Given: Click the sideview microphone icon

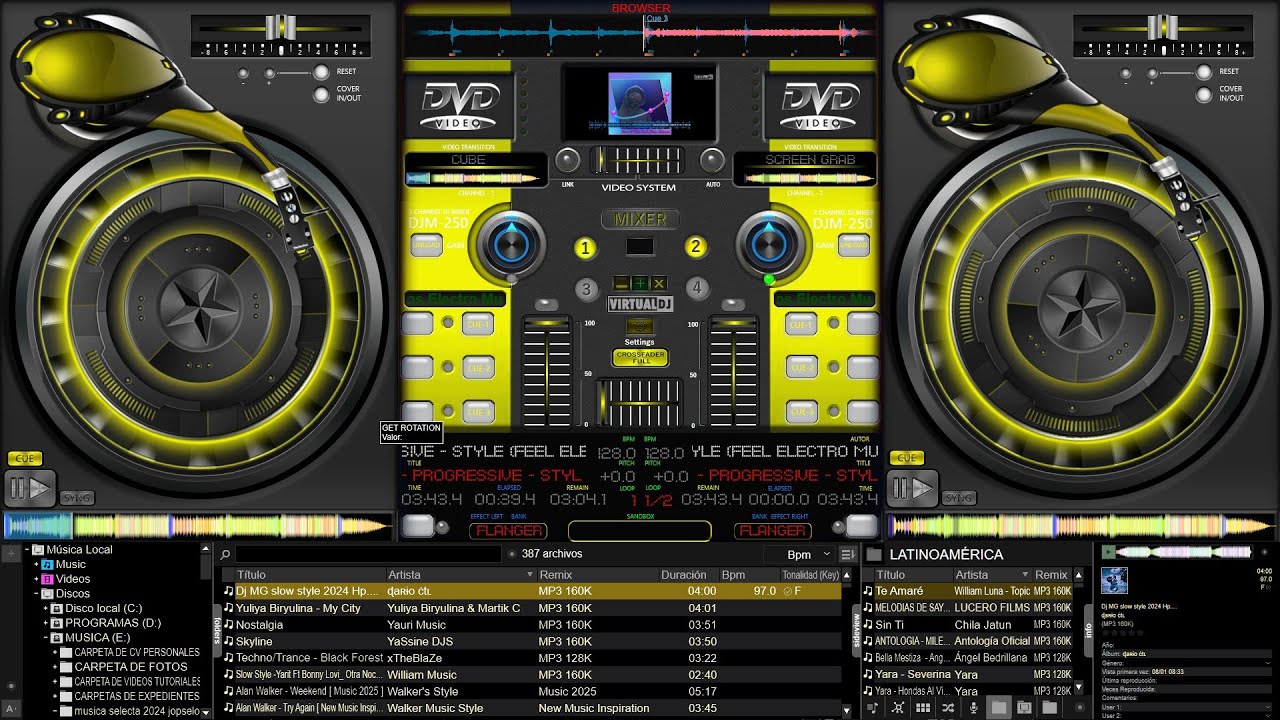Looking at the screenshot, I should 973,708.
